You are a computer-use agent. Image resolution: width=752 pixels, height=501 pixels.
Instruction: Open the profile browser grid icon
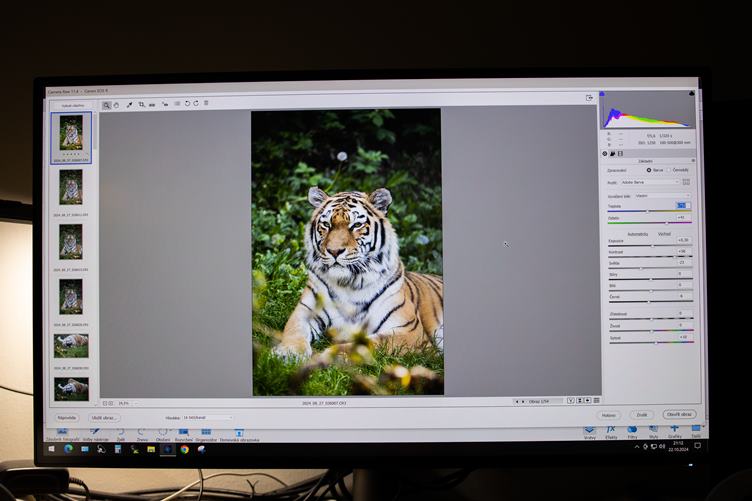click(686, 182)
